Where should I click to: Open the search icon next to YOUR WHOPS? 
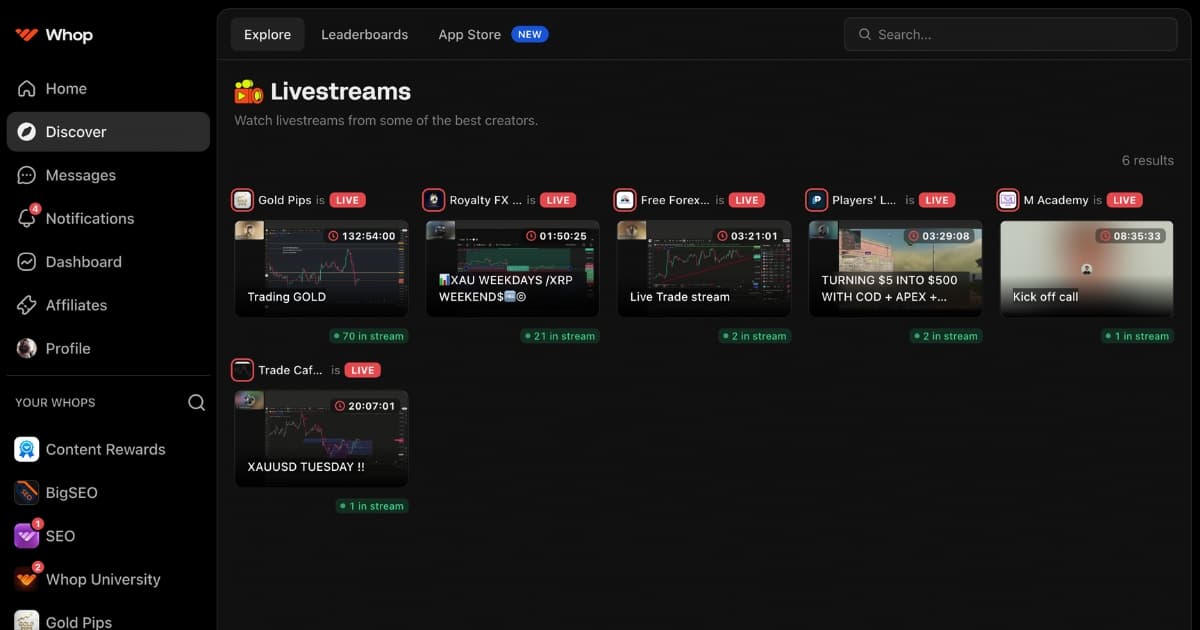[196, 402]
